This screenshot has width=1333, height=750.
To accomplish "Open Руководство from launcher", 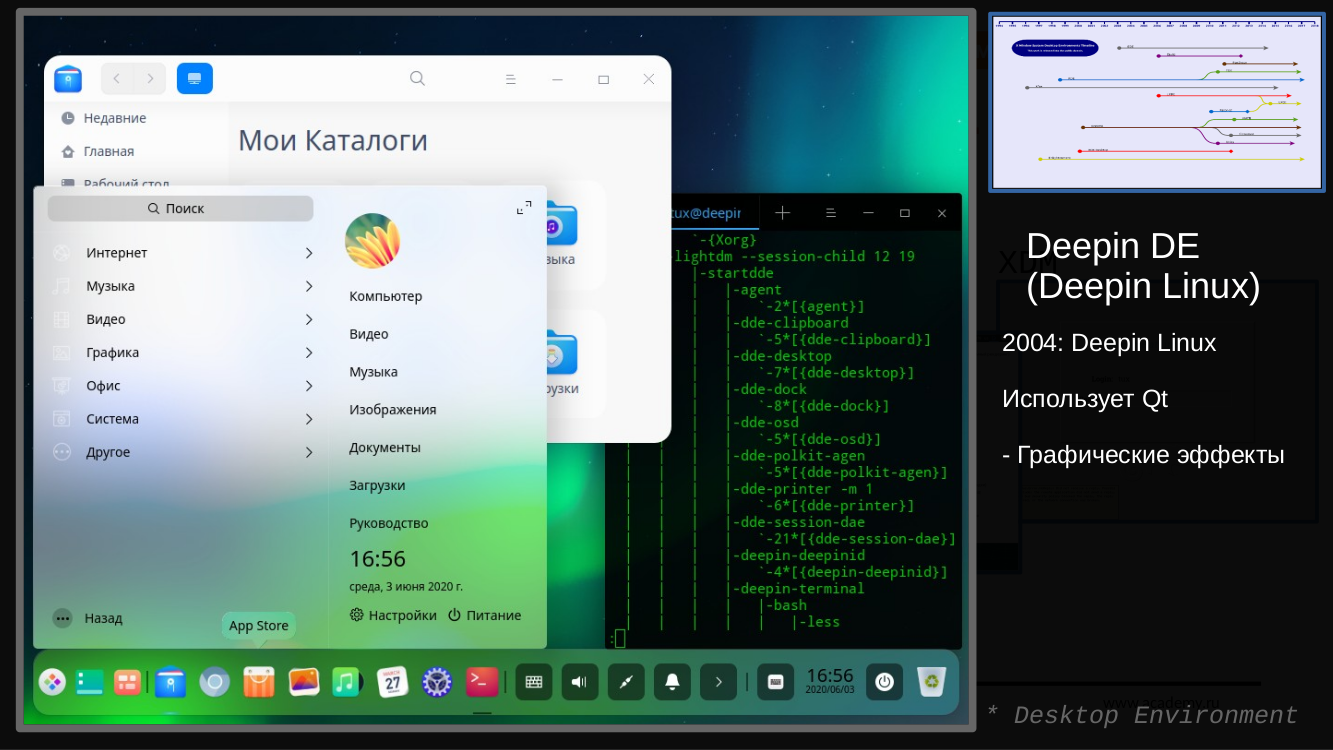I will (x=389, y=523).
